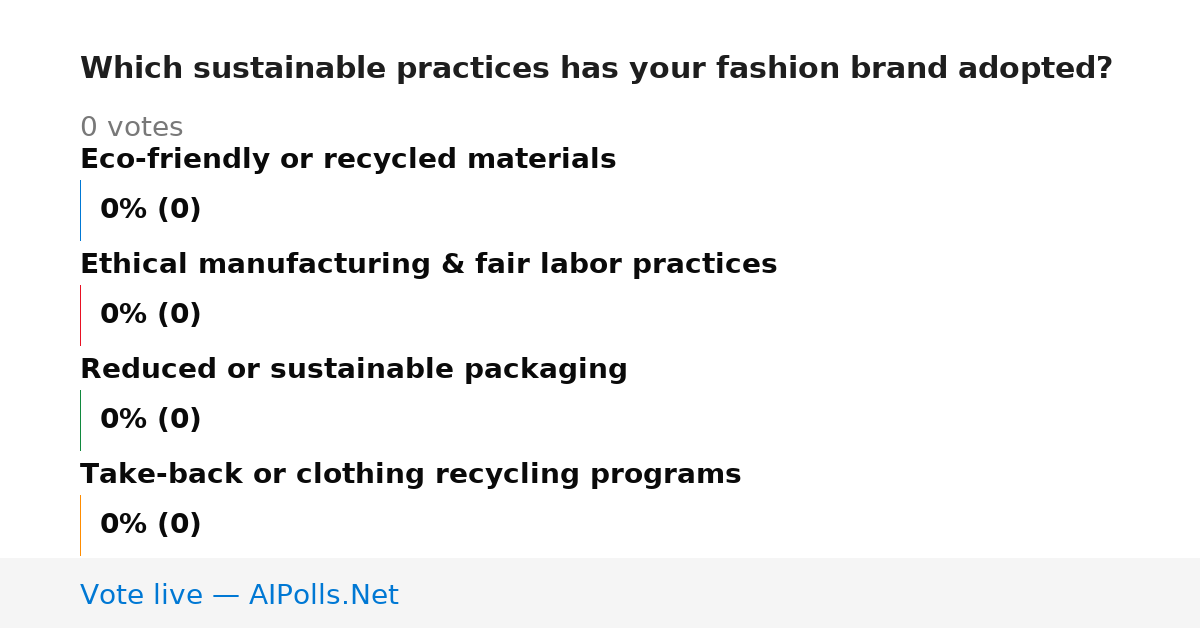The width and height of the screenshot is (1200, 628).
Task: Click the red bar under Ethical manufacturing
Action: coord(80,315)
